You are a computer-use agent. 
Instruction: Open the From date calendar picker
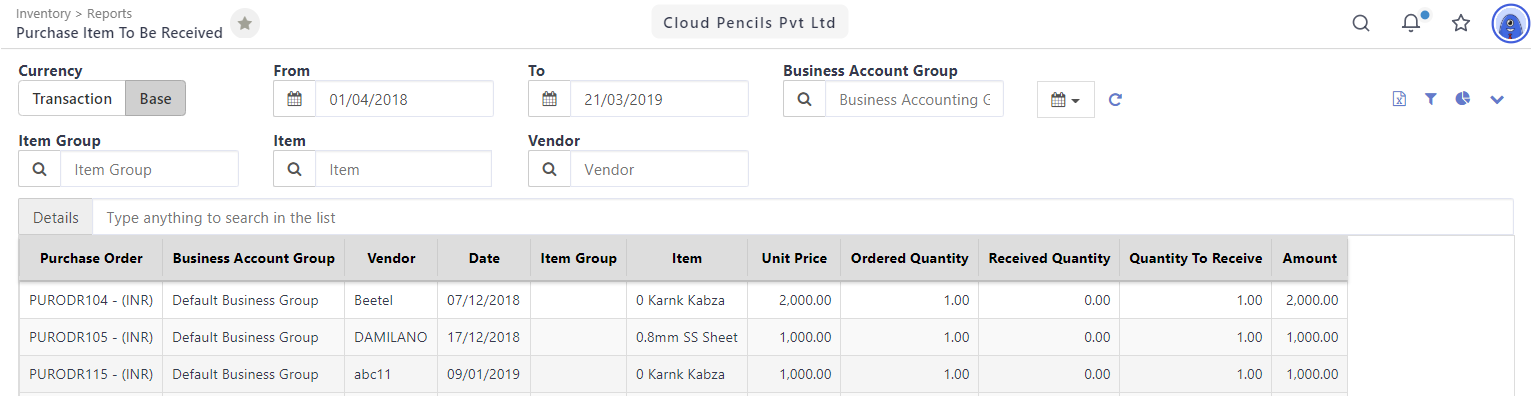[x=294, y=99]
